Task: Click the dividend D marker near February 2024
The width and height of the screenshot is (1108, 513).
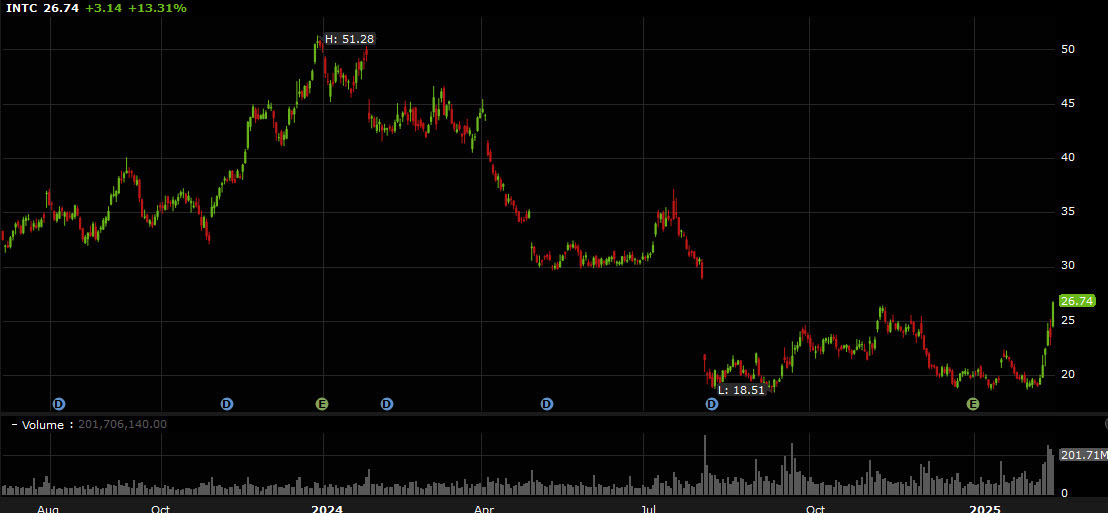Action: click(387, 404)
